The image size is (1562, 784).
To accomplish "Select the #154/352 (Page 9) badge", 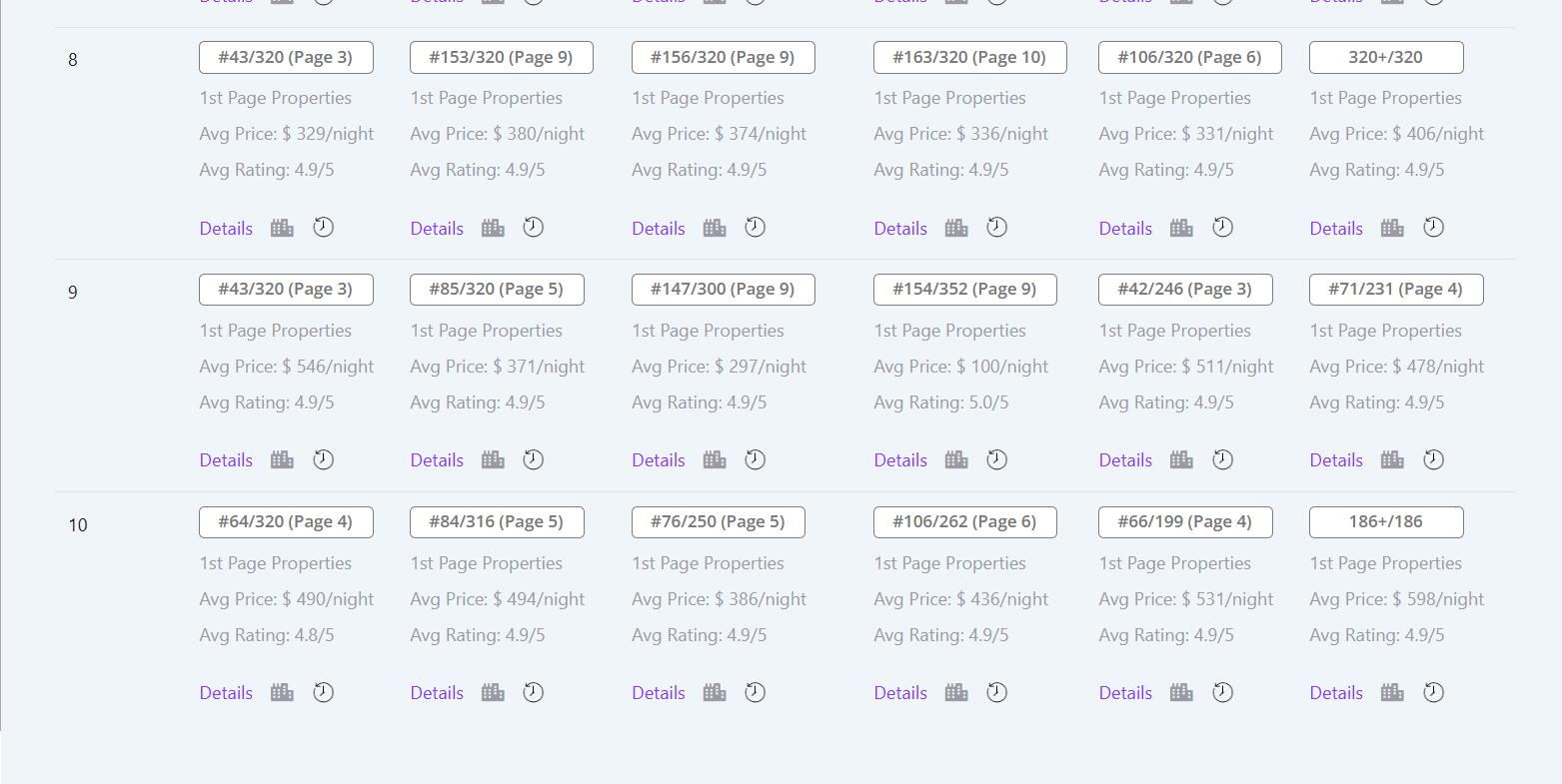I will [965, 290].
